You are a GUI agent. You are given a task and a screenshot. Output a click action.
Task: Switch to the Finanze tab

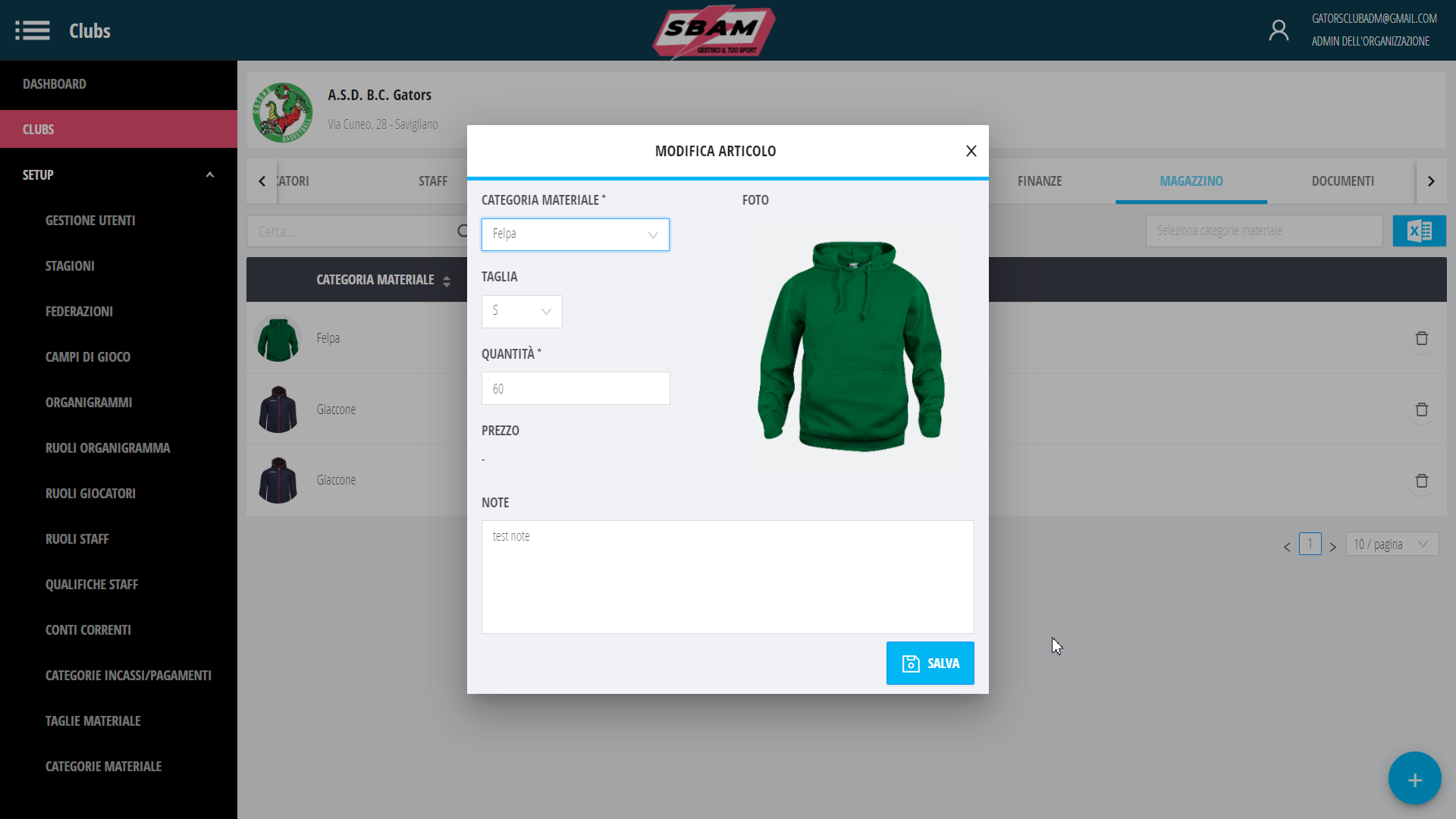(x=1039, y=181)
